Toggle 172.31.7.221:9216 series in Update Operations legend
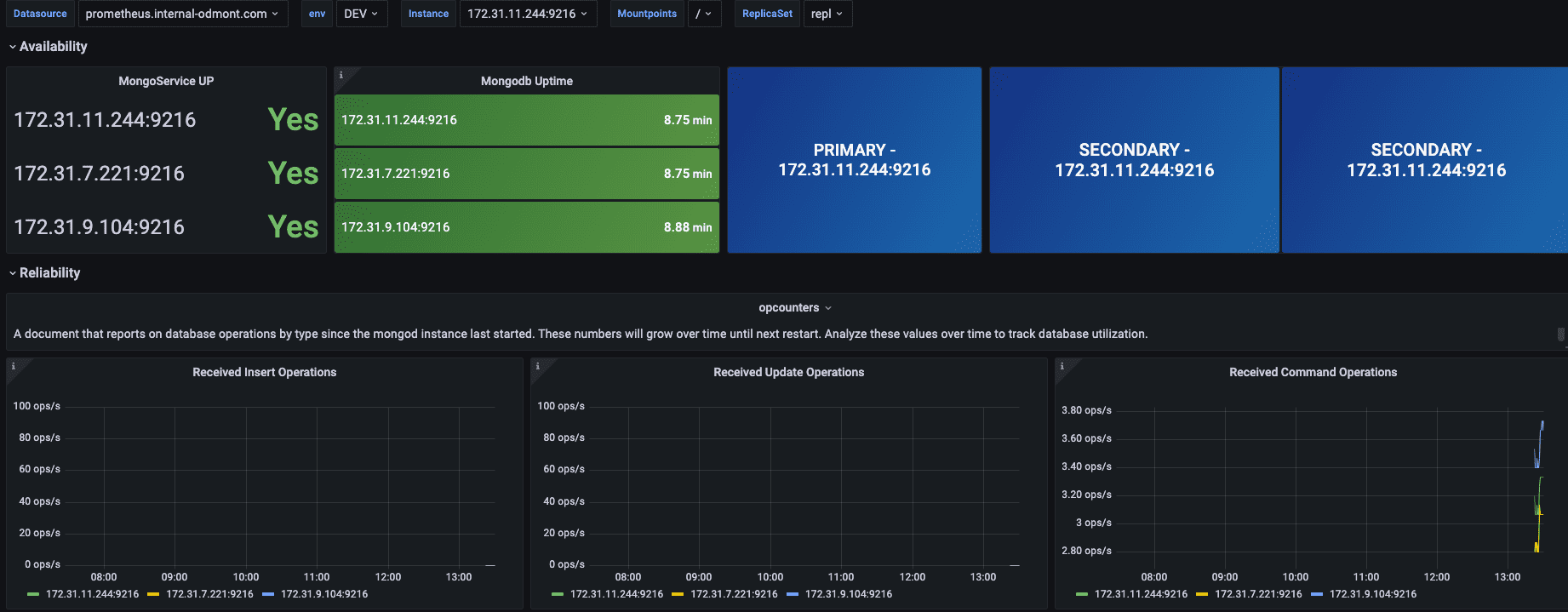1568x612 pixels. tap(734, 594)
